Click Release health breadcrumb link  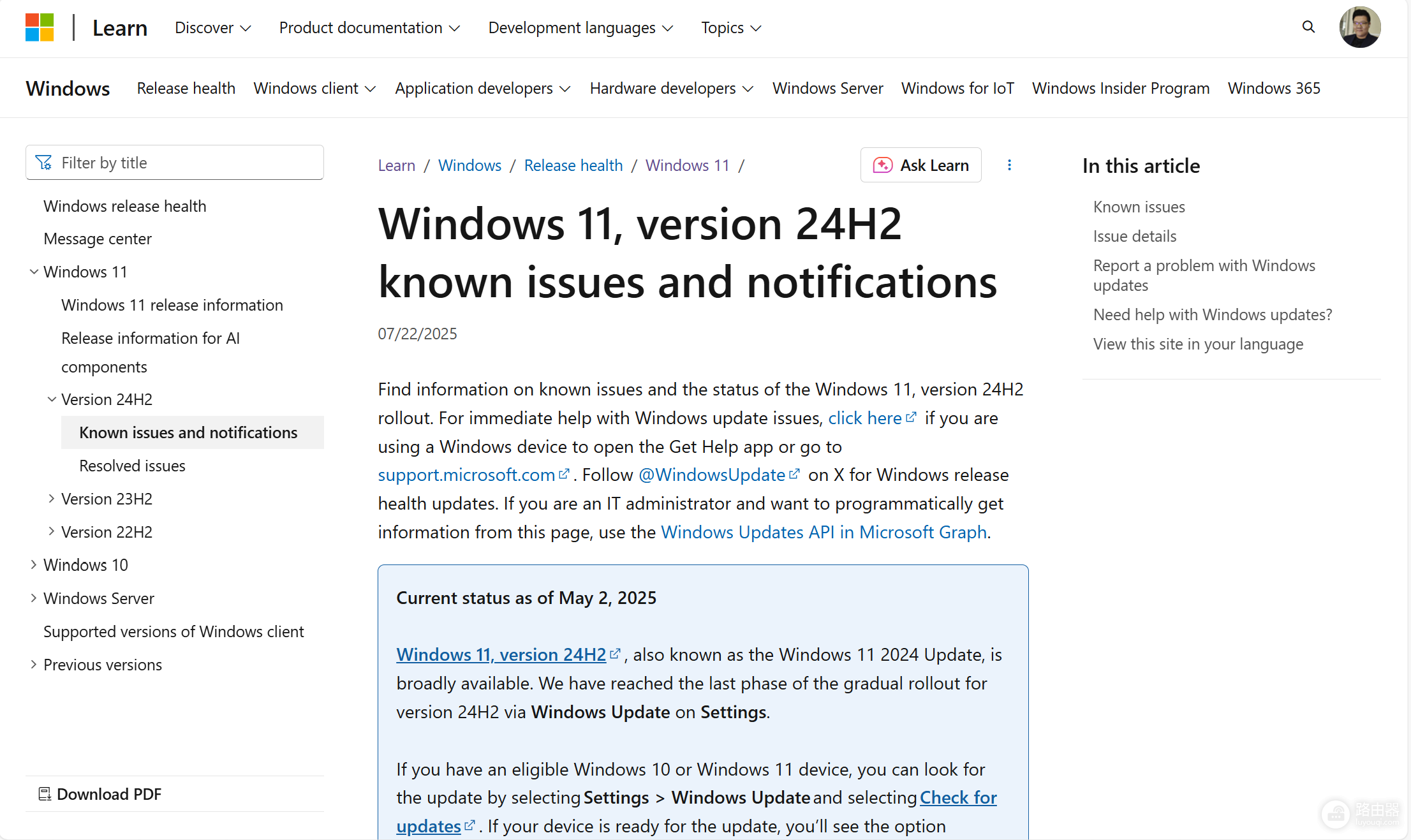pos(573,165)
